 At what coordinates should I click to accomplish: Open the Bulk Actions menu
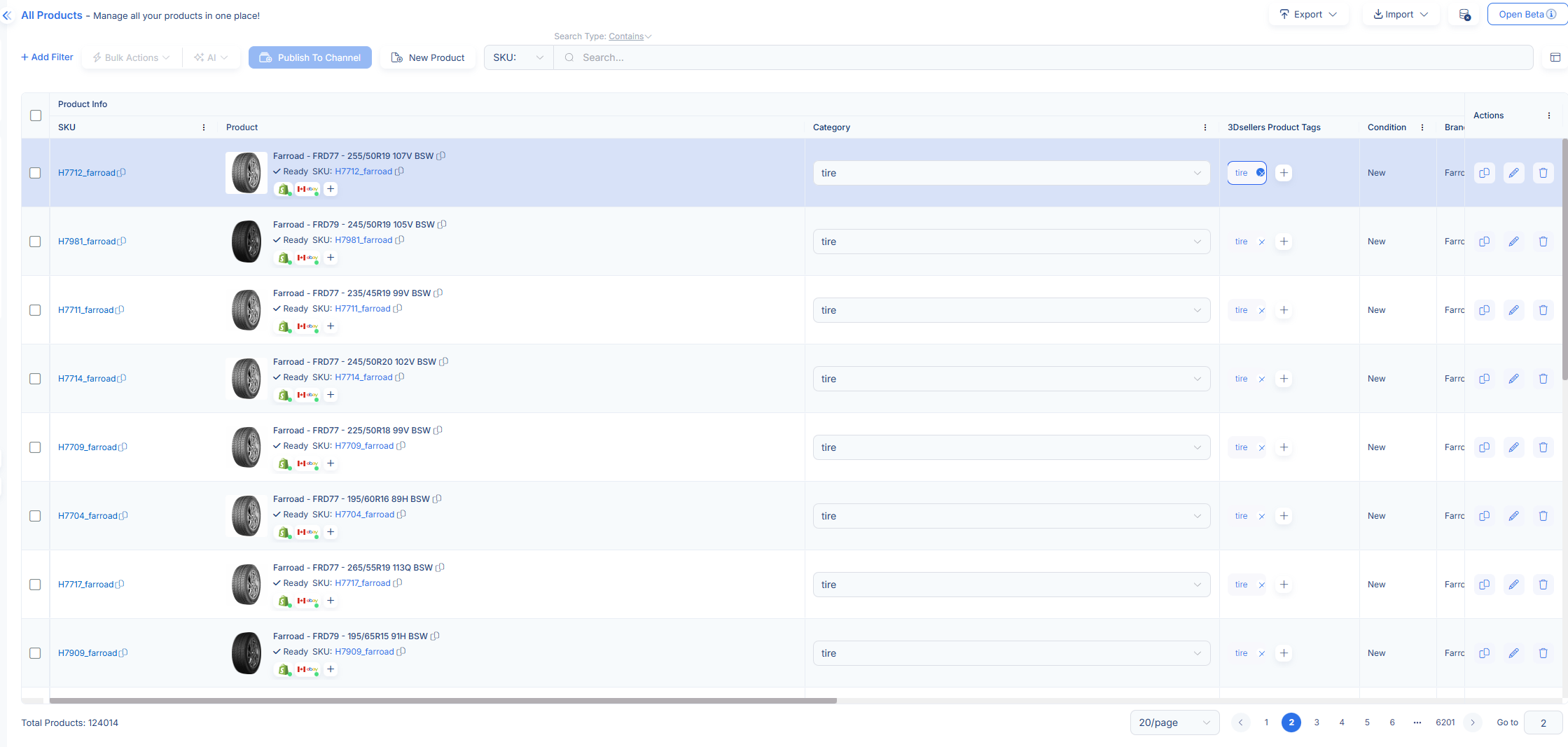[x=130, y=57]
